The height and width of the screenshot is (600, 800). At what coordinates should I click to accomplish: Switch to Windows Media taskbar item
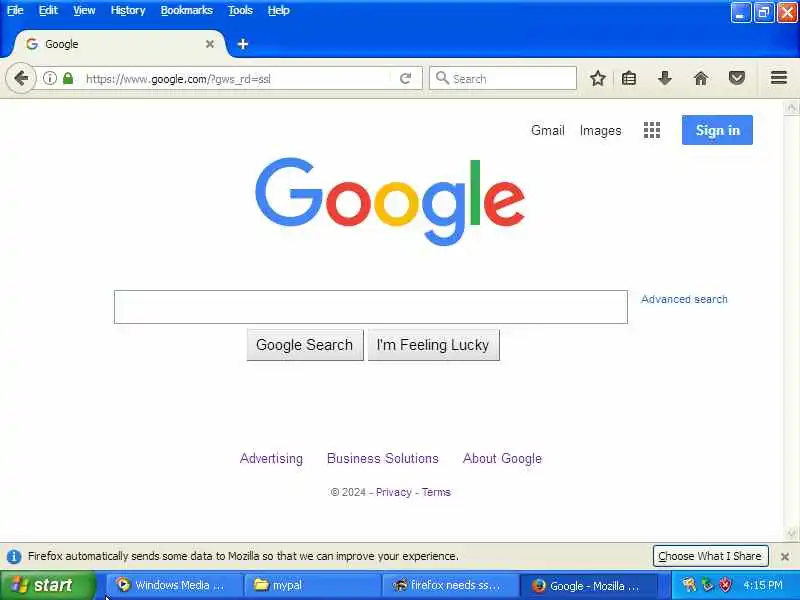173,585
